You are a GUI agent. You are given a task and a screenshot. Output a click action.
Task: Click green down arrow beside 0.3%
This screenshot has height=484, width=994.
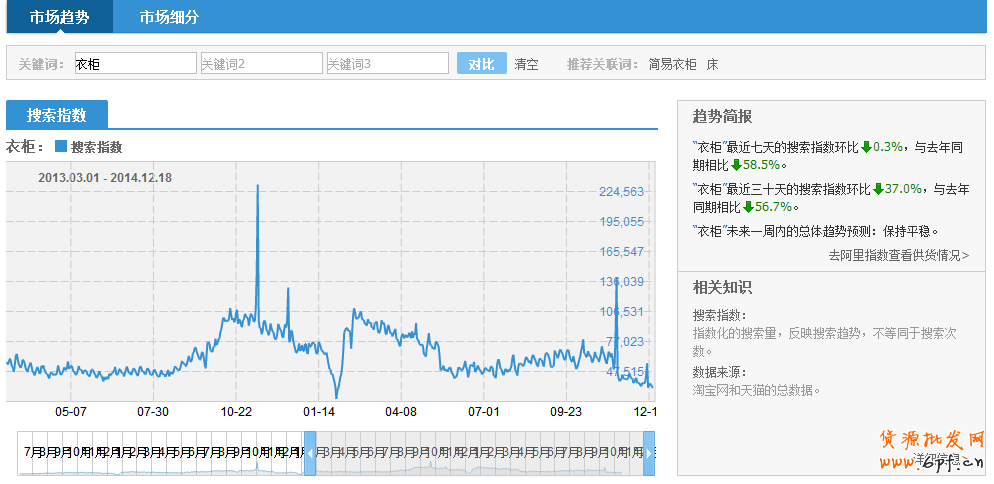click(x=866, y=147)
